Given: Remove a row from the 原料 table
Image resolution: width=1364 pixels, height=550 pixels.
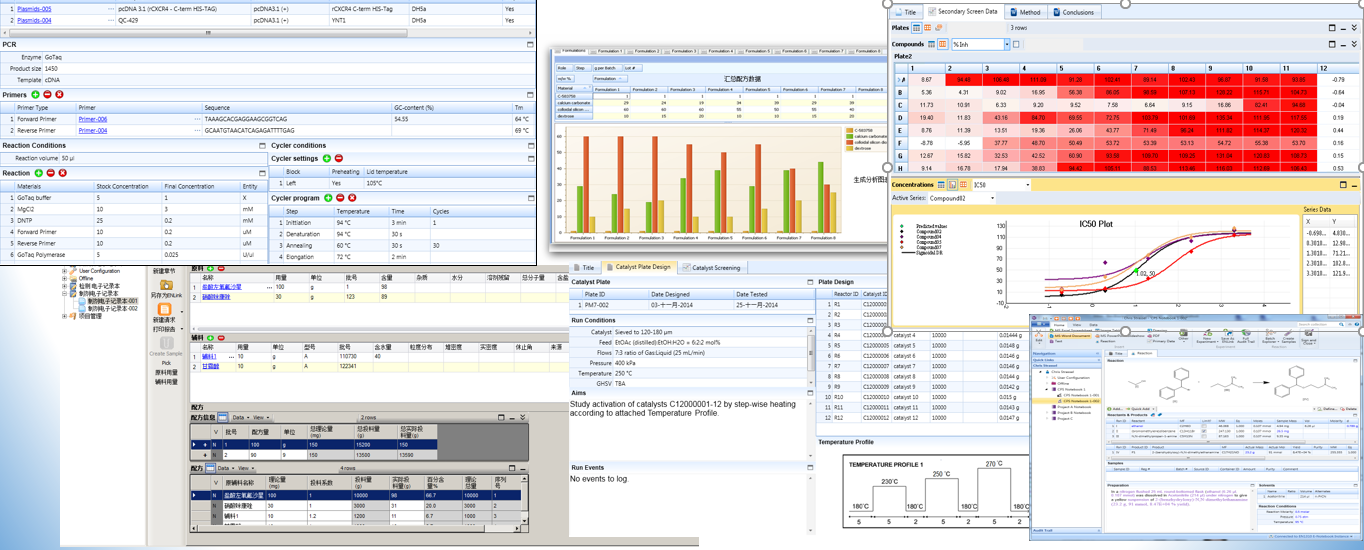Looking at the screenshot, I should click(221, 269).
